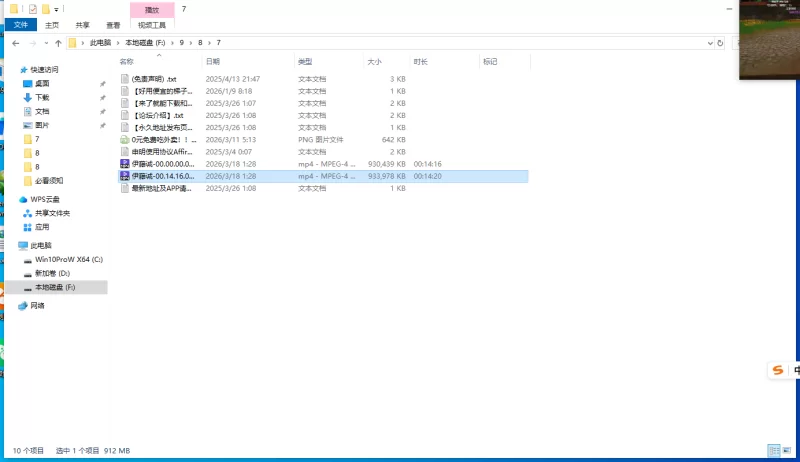Image resolution: width=800 pixels, height=462 pixels.
Task: Open WPS云盘 in the navigation pane
Action: tap(46, 199)
